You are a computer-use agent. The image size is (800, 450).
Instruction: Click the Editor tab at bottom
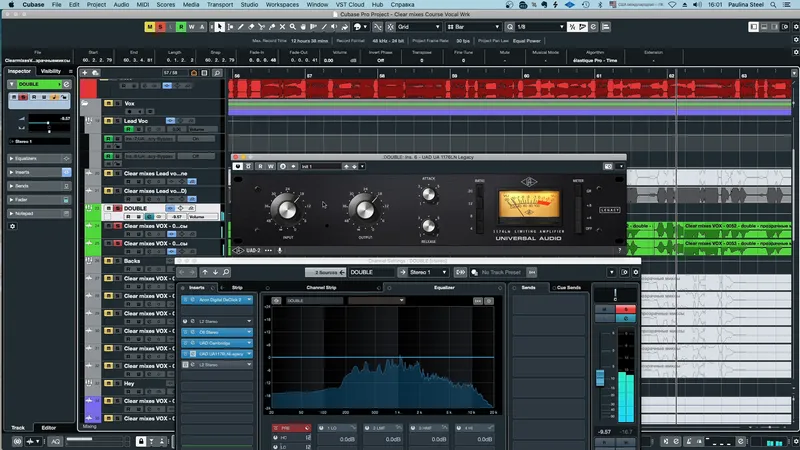click(x=48, y=428)
